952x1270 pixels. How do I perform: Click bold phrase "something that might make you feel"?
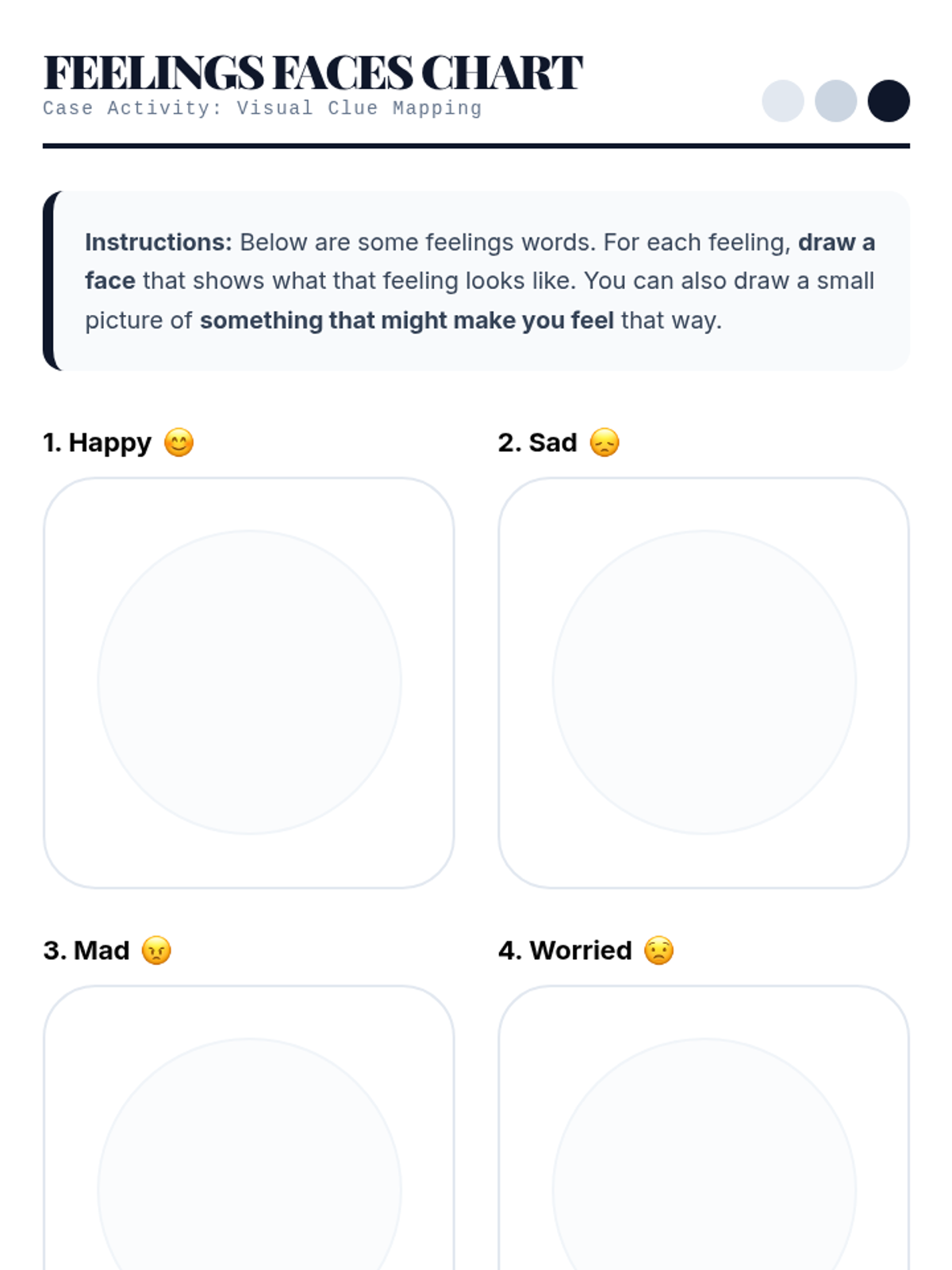406,321
